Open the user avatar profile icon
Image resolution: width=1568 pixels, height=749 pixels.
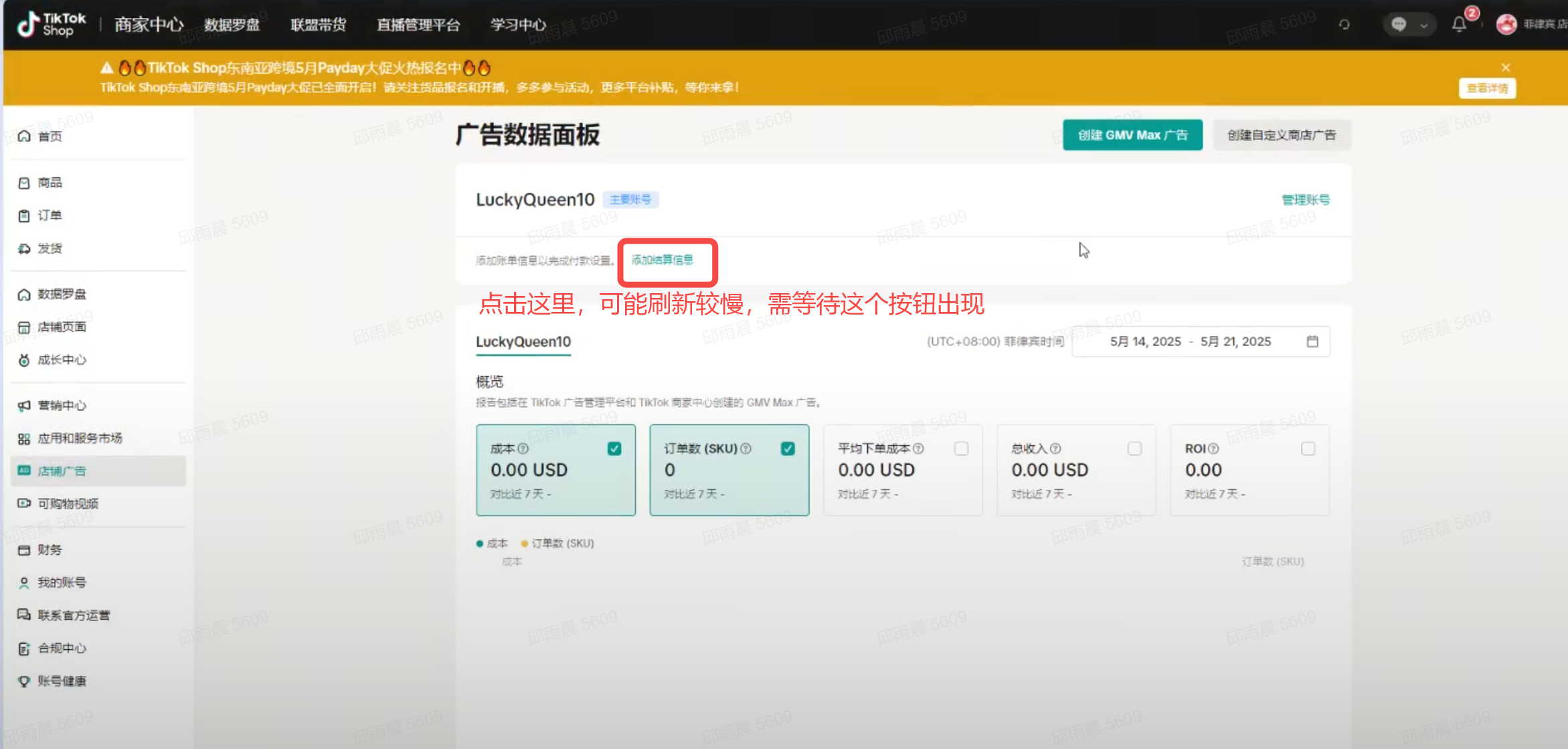pos(1506,24)
